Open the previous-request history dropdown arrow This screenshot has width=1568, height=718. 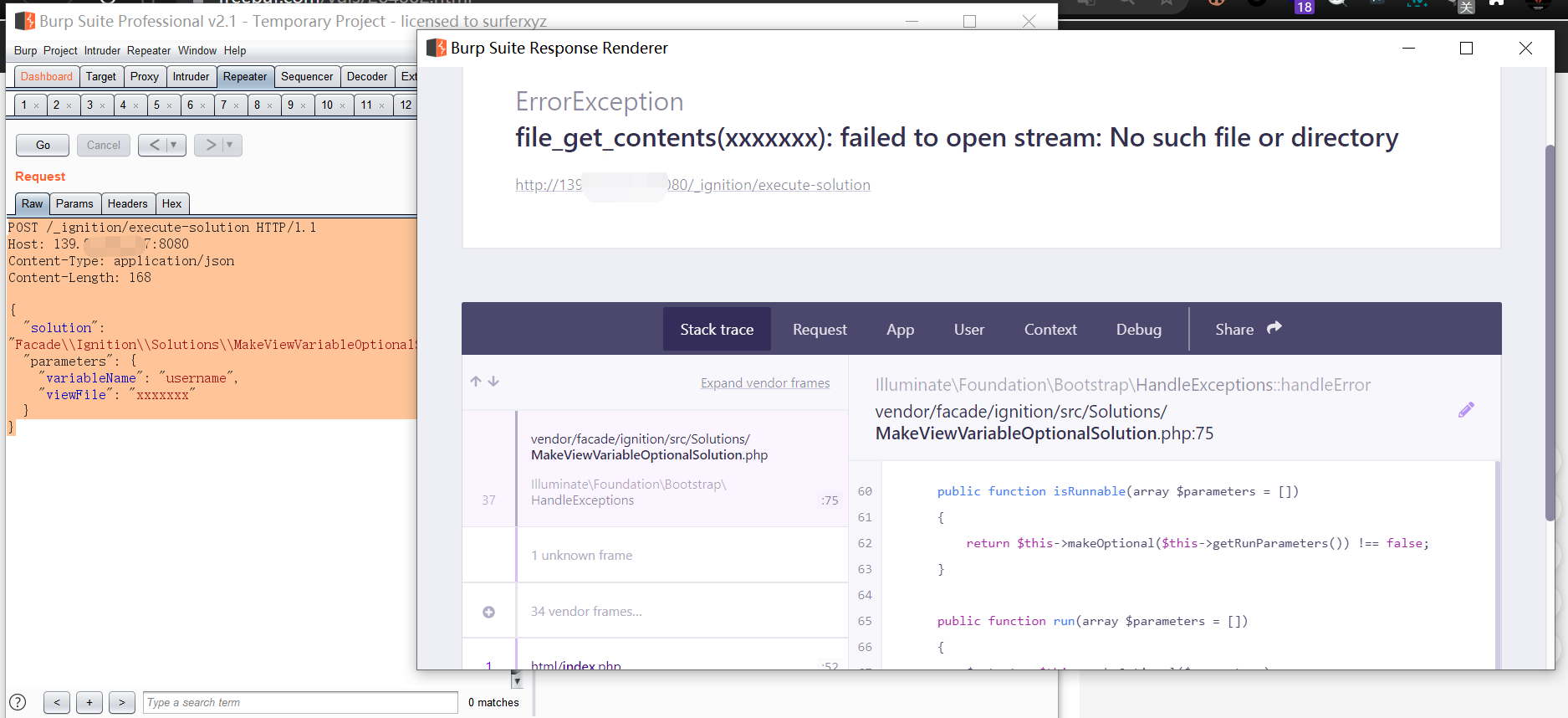174,145
